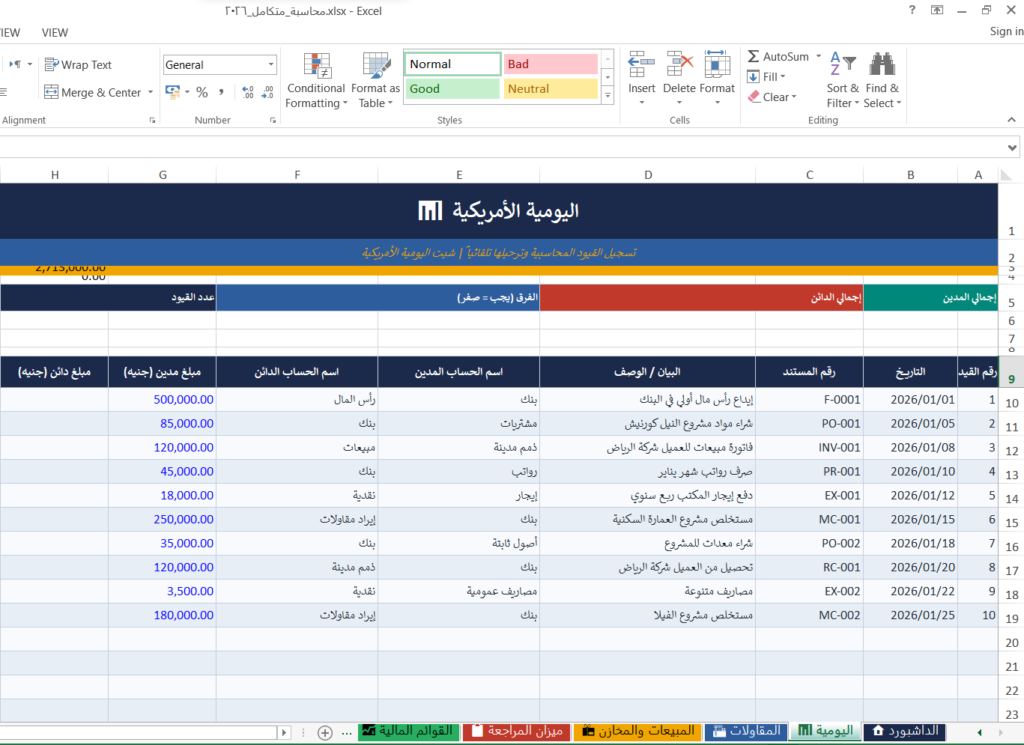
Task: Click the Wrap Text button
Action: tap(78, 65)
